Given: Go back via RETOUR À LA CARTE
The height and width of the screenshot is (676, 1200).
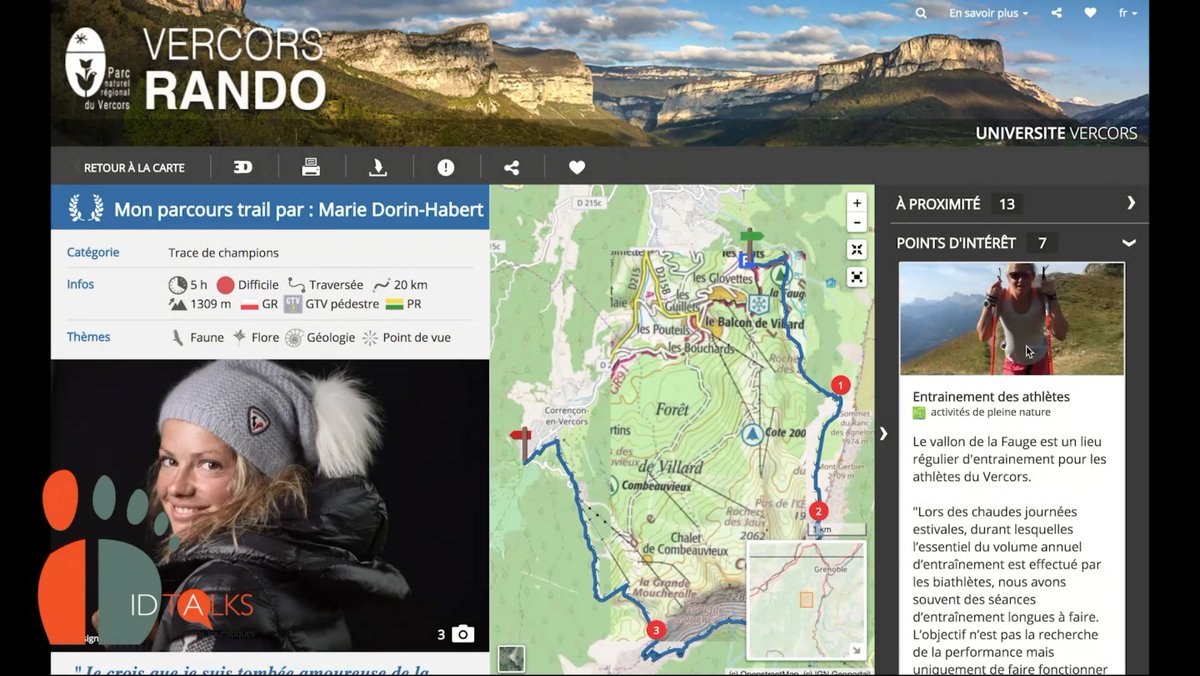Looking at the screenshot, I should (134, 168).
